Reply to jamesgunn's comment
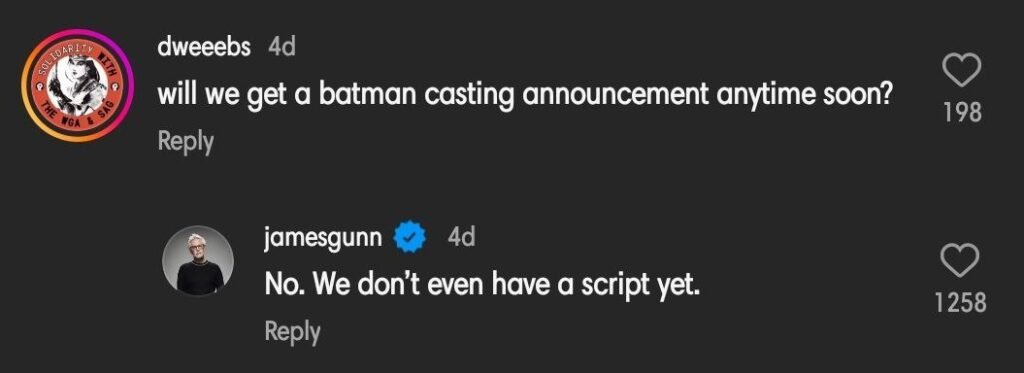1024x373 pixels. click(292, 332)
